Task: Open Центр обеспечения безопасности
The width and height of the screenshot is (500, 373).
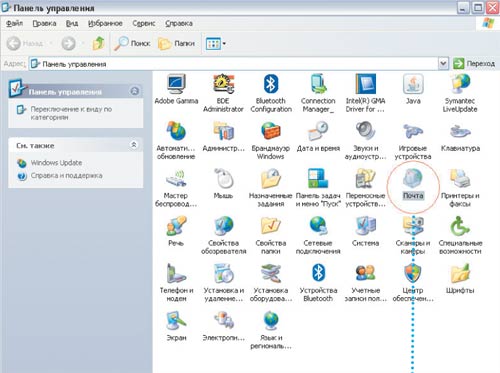Action: pos(413,283)
